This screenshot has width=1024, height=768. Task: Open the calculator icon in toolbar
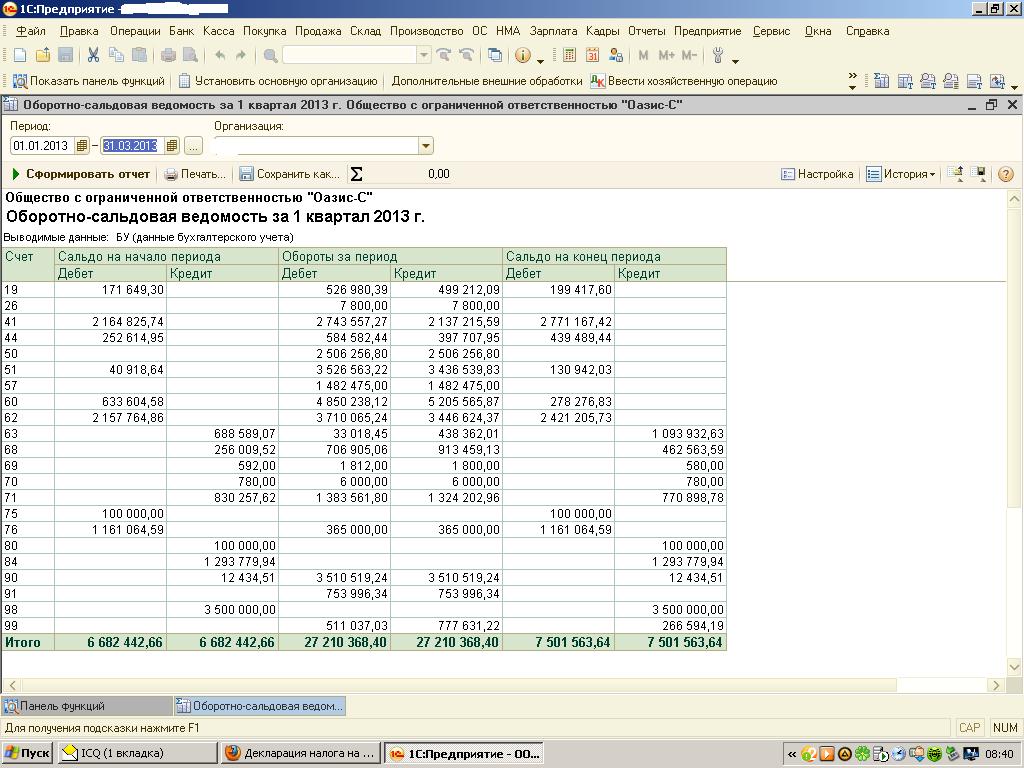click(569, 55)
